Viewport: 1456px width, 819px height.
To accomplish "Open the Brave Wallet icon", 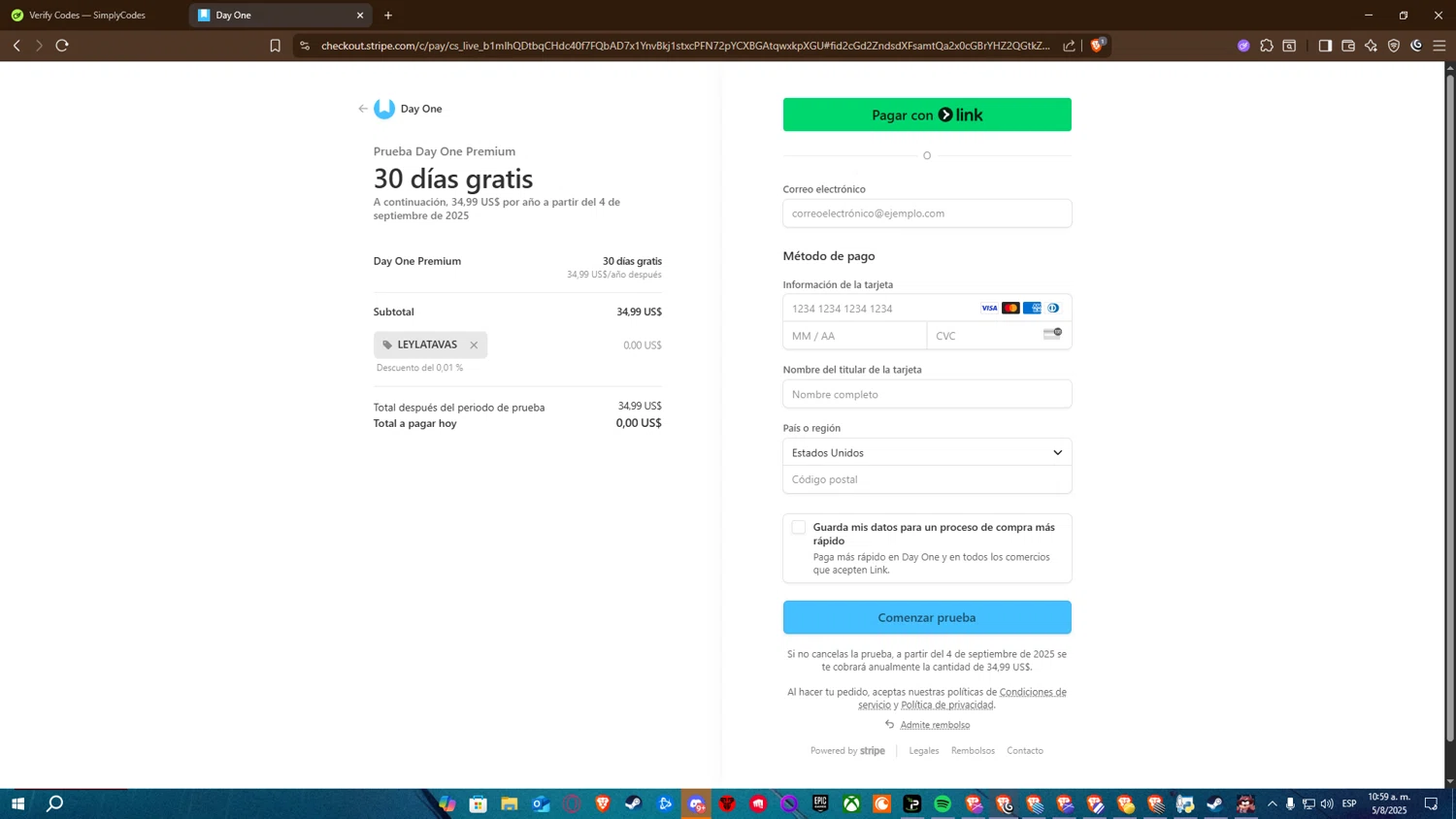I will coord(1348,46).
